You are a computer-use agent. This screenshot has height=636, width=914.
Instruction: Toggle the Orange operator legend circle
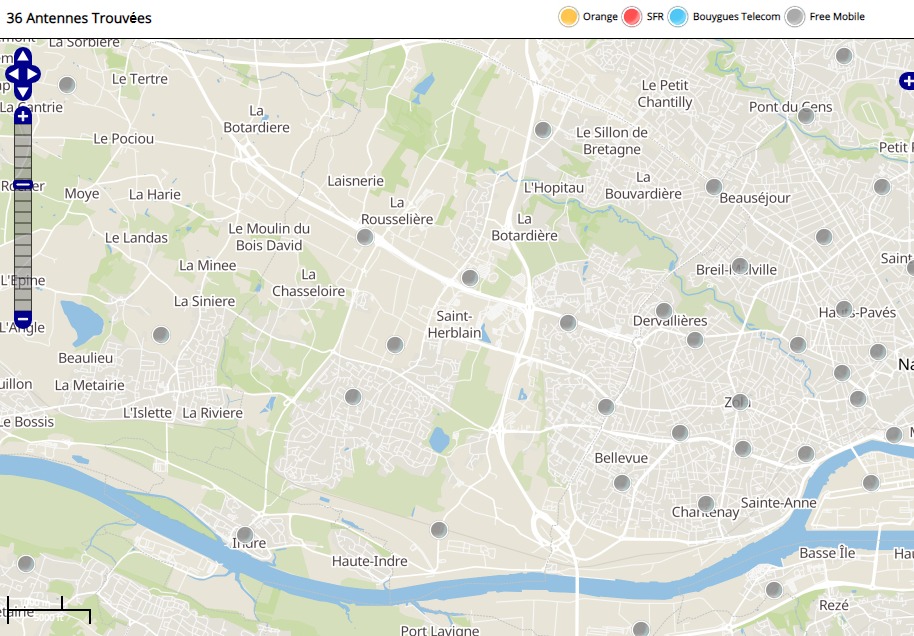569,17
